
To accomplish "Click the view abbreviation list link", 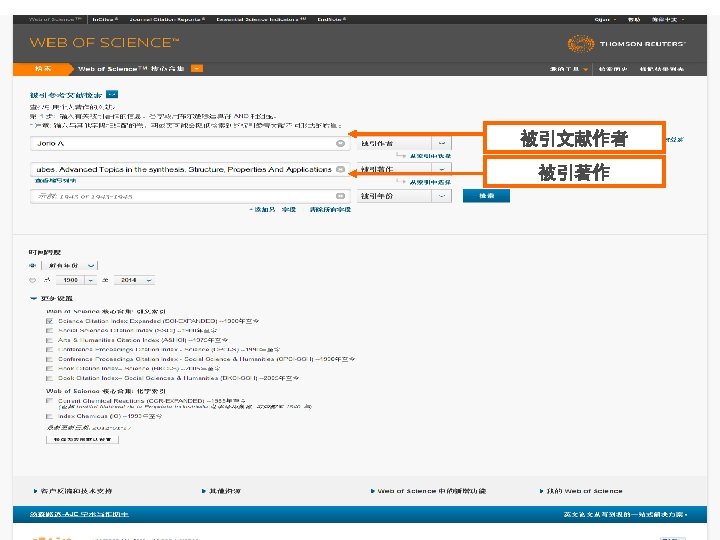I will pyautogui.click(x=56, y=180).
